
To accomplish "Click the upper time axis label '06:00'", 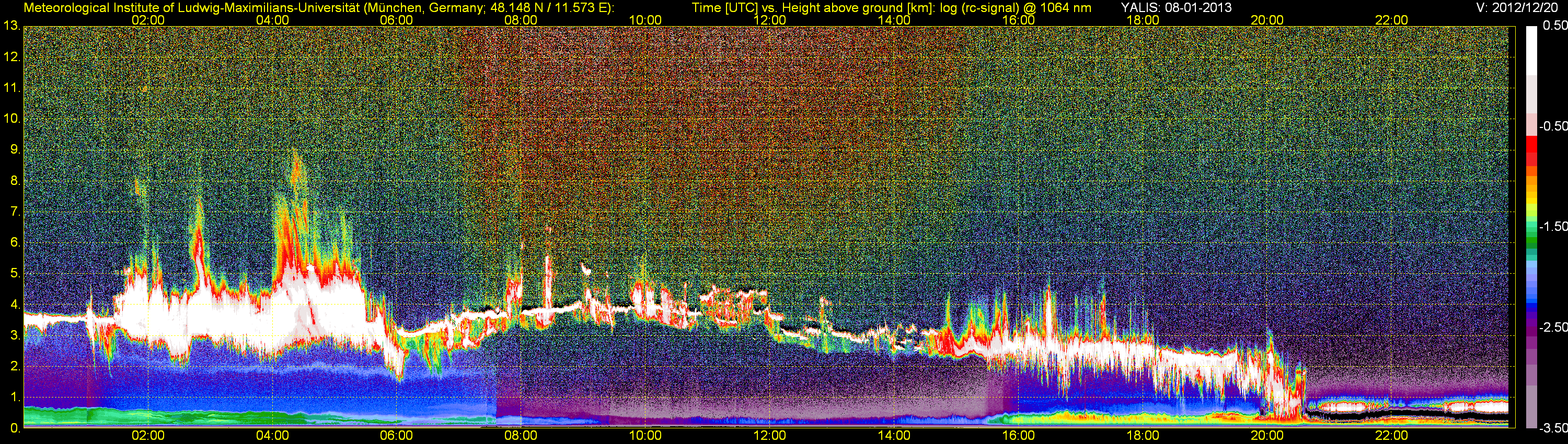I will [396, 20].
